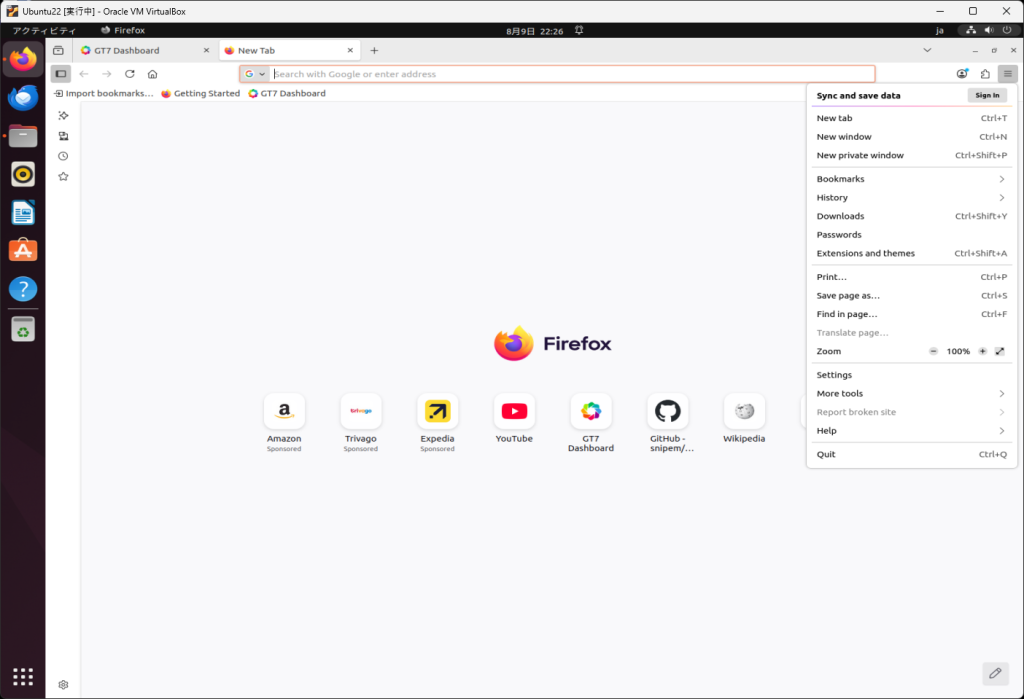This screenshot has height=699, width=1024.
Task: Open Passwords from the menu
Action: pyautogui.click(x=912, y=235)
